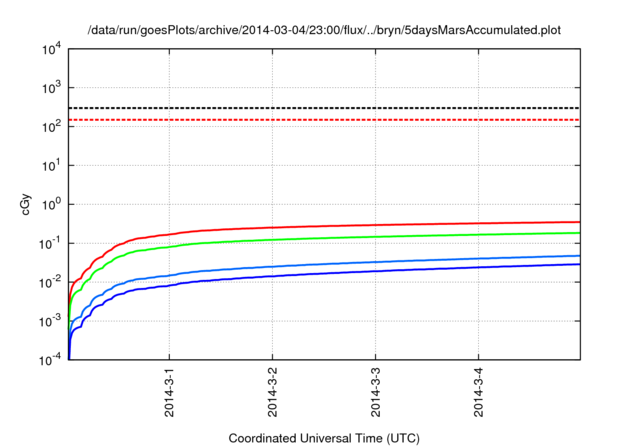Viewport: 640px width, 448px height.
Task: Click the 10^3 y-axis tick label
Action: pos(51,88)
